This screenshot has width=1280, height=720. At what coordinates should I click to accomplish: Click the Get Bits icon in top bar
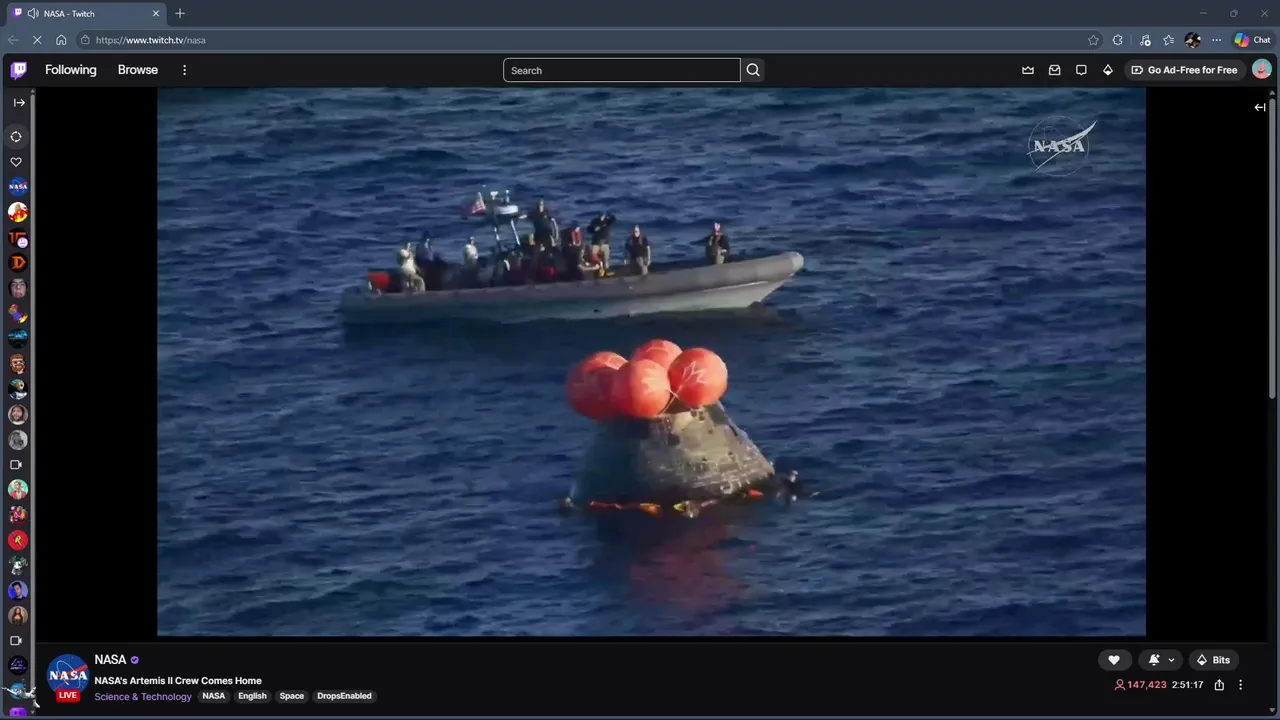click(x=1107, y=70)
